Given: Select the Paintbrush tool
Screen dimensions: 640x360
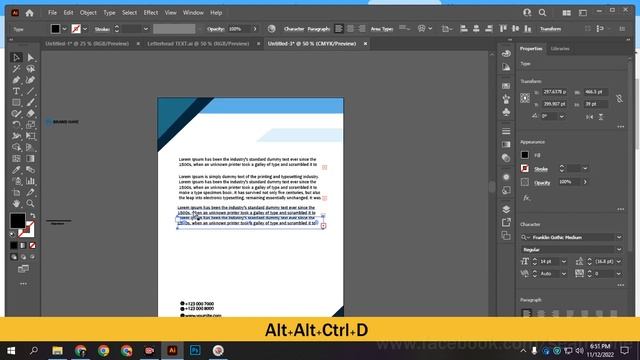Looking at the screenshot, I should 31,102.
